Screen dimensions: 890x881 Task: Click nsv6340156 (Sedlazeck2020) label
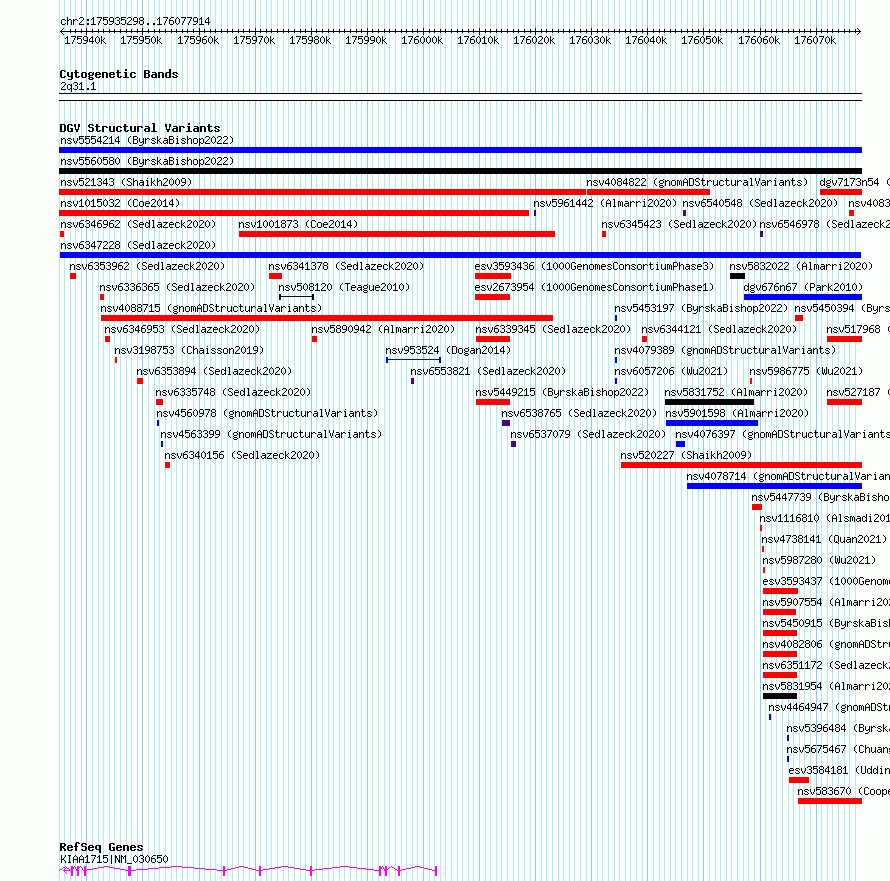click(242, 455)
